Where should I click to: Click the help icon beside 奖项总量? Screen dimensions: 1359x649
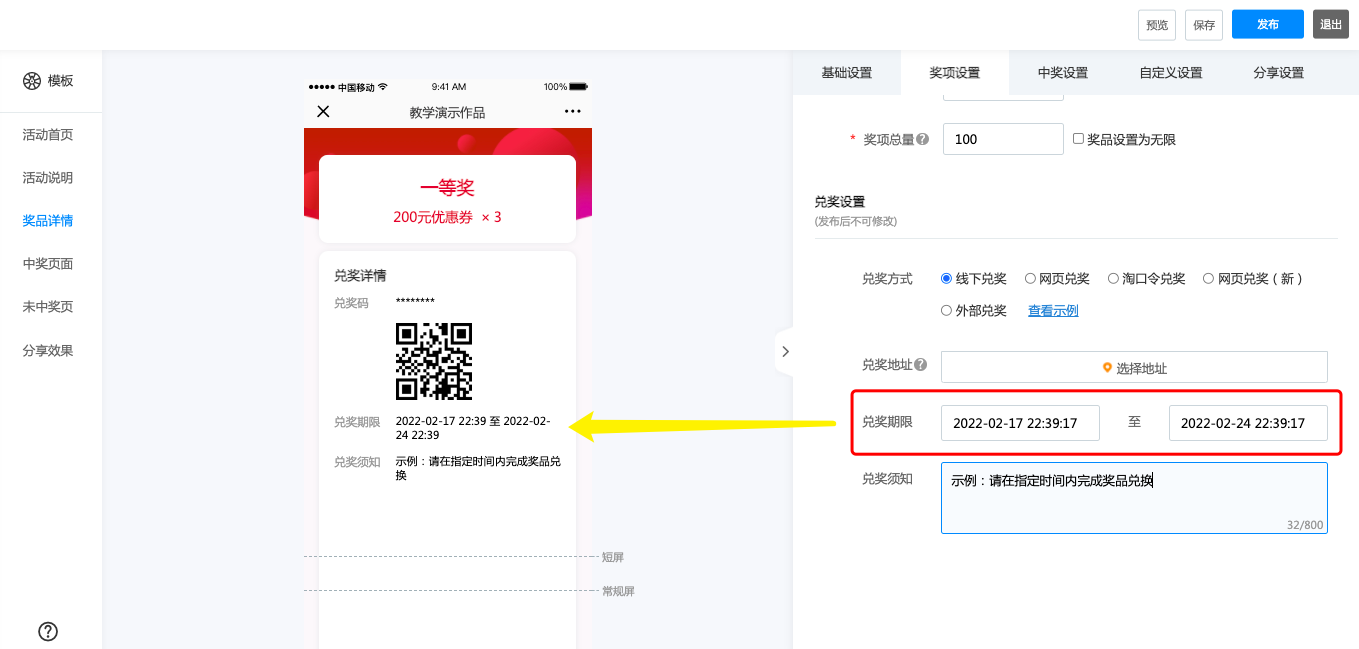point(922,140)
